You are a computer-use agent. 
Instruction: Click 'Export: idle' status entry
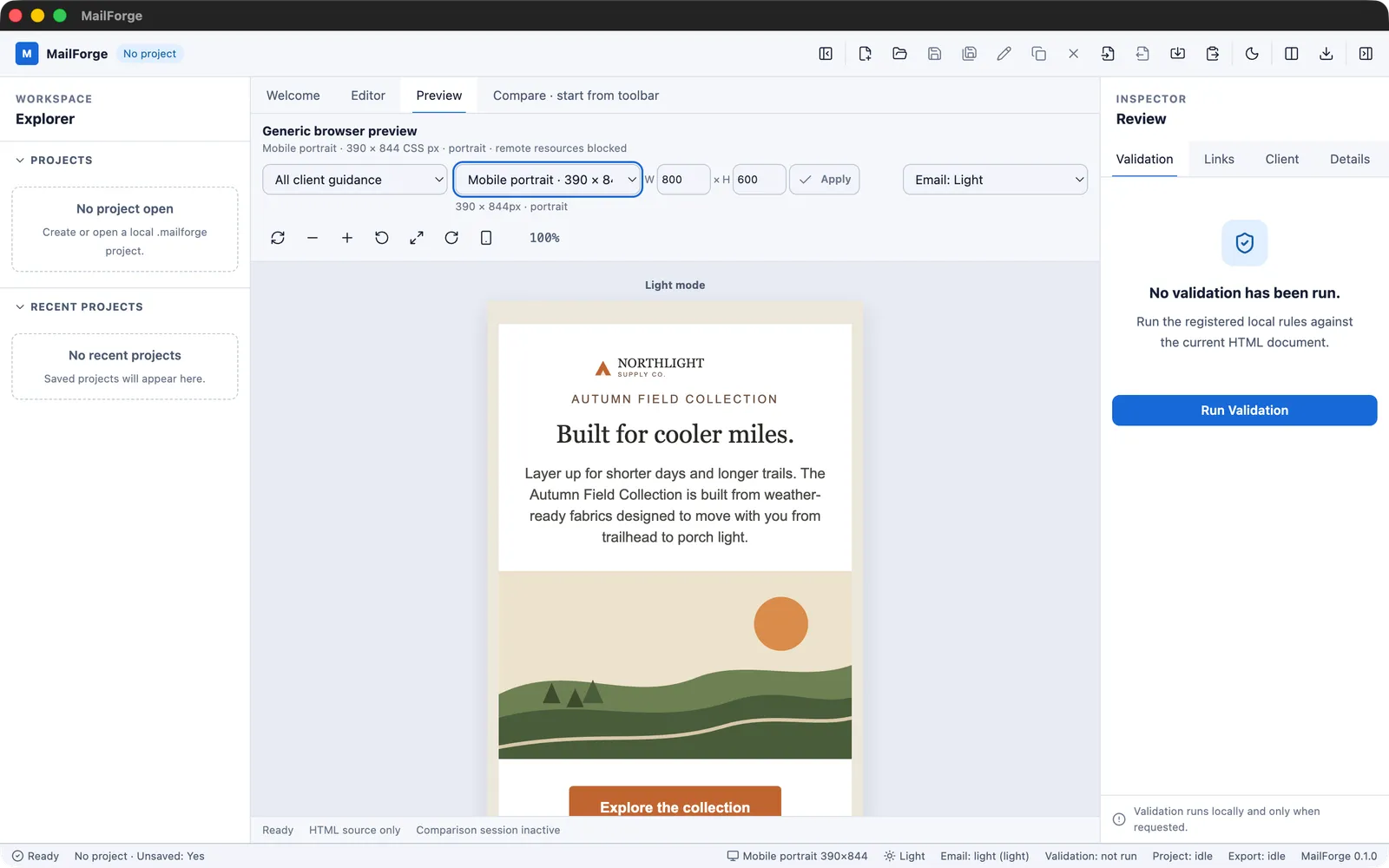(x=1256, y=856)
